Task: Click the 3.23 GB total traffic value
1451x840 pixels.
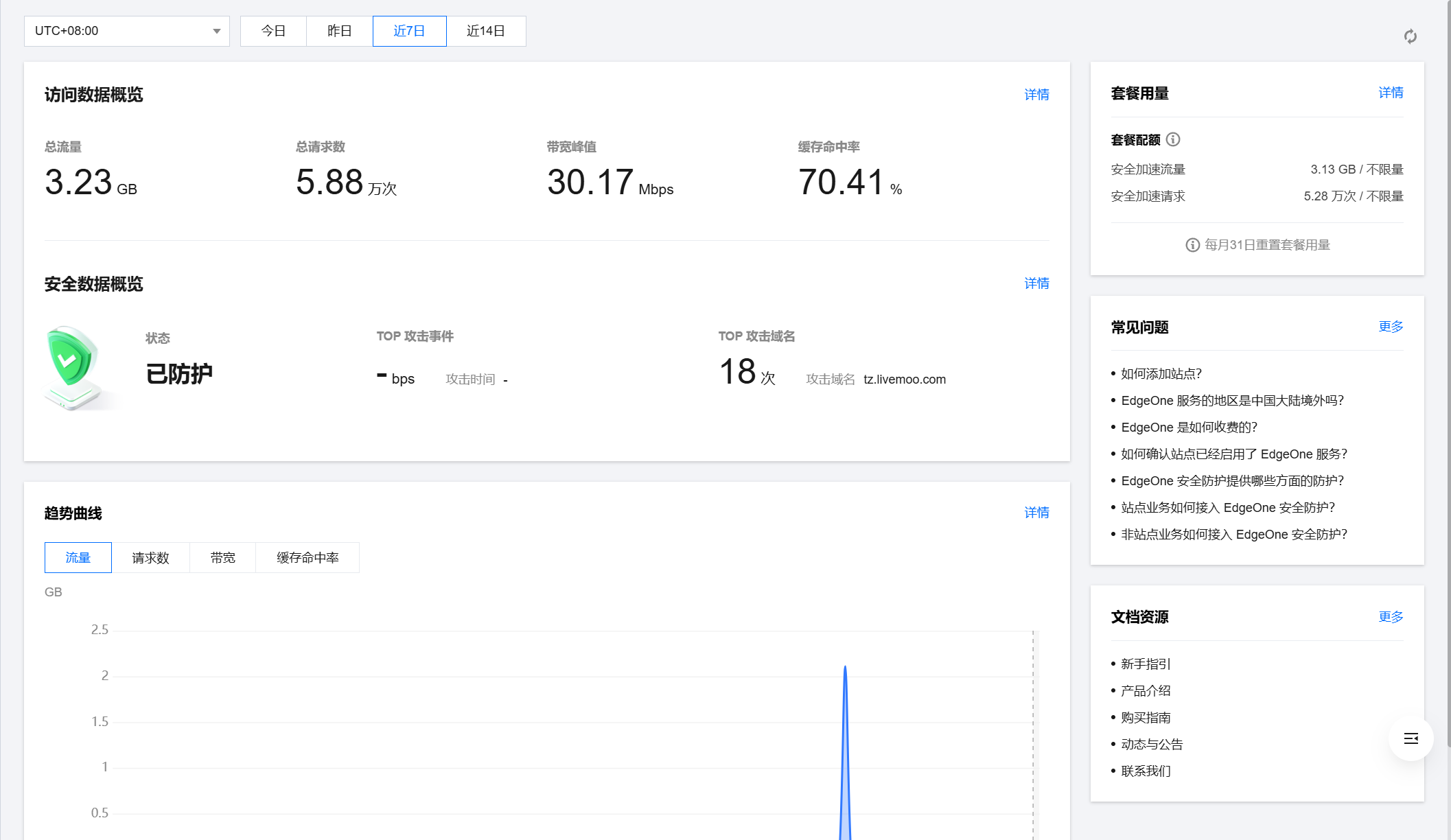Action: tap(91, 183)
